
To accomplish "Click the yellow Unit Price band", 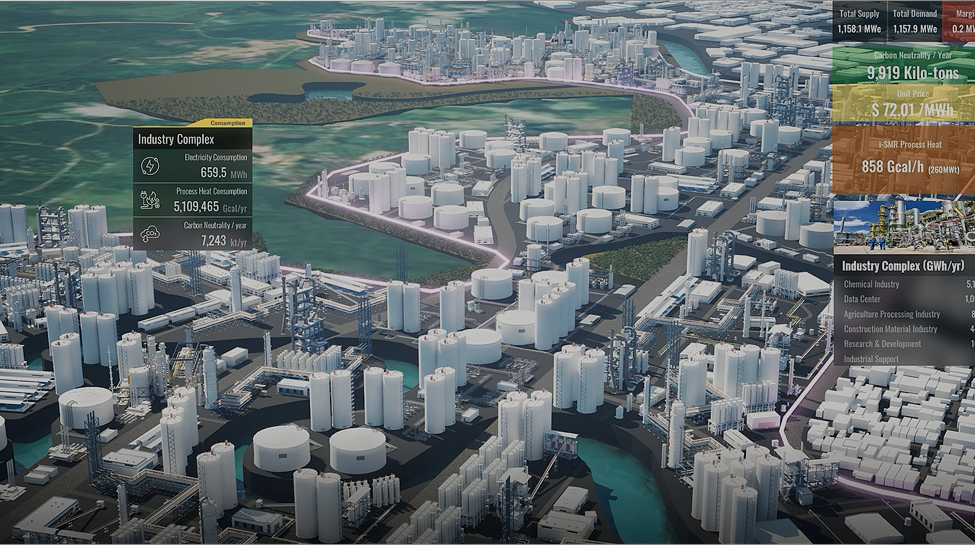I will point(903,103).
